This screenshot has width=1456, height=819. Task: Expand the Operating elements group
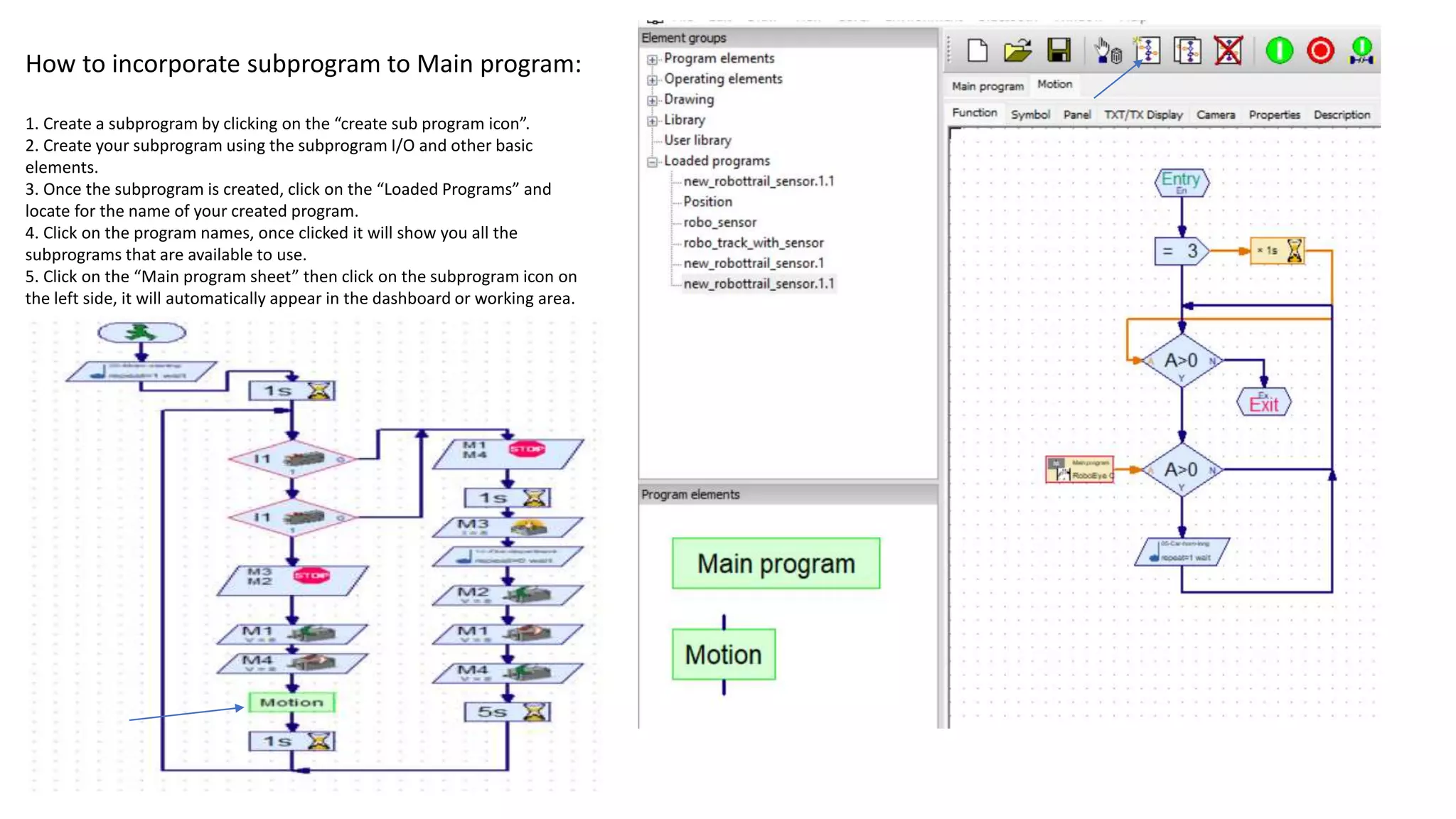tap(652, 80)
